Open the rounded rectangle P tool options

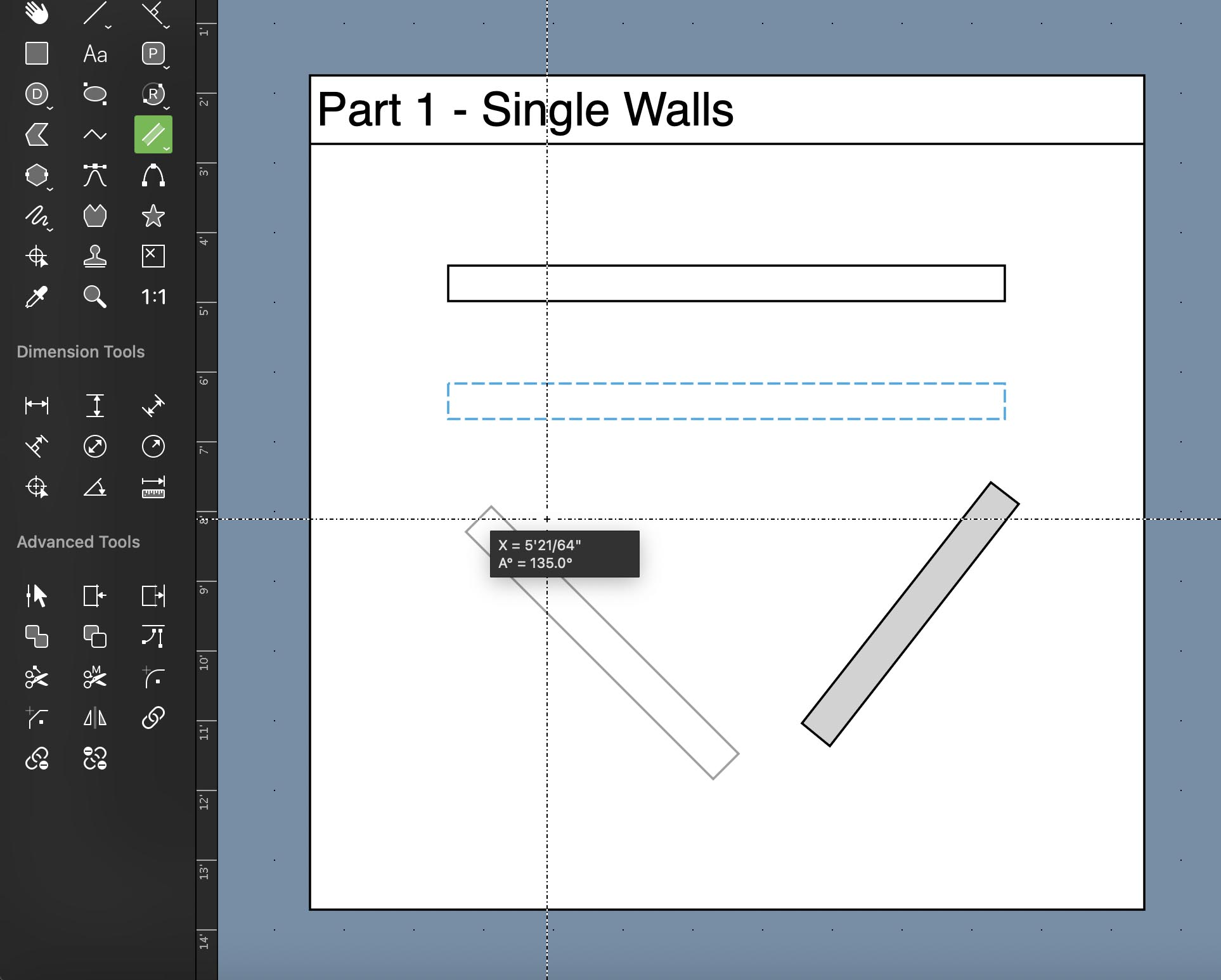(167, 67)
